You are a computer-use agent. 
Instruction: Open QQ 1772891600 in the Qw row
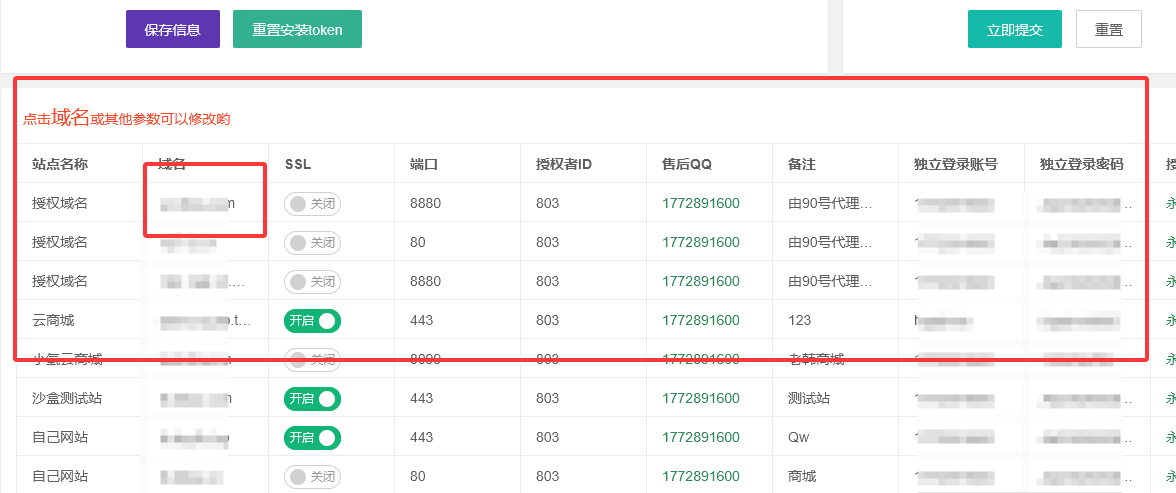pos(700,437)
